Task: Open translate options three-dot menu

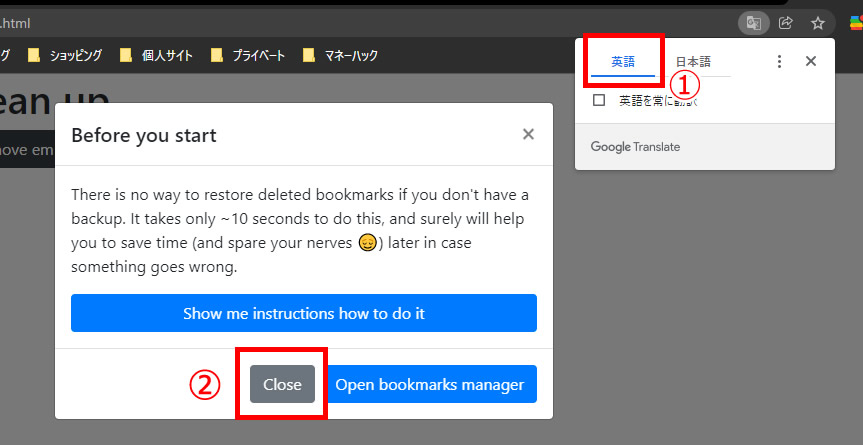Action: click(779, 61)
